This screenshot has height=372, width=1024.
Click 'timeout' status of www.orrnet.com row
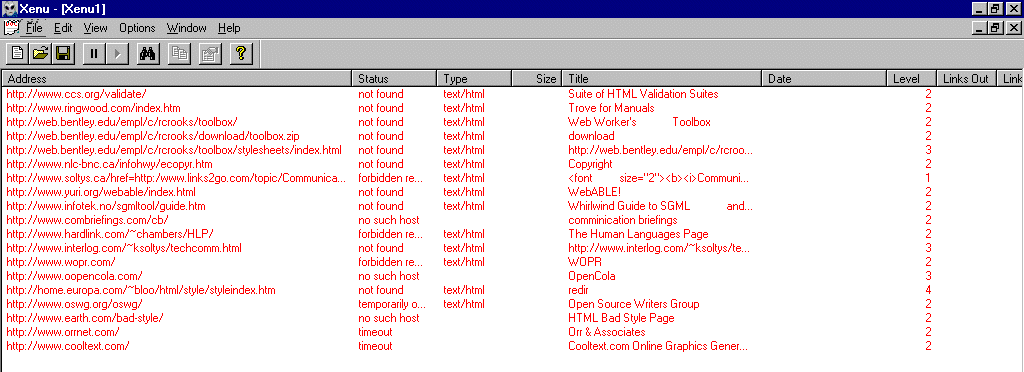376,332
